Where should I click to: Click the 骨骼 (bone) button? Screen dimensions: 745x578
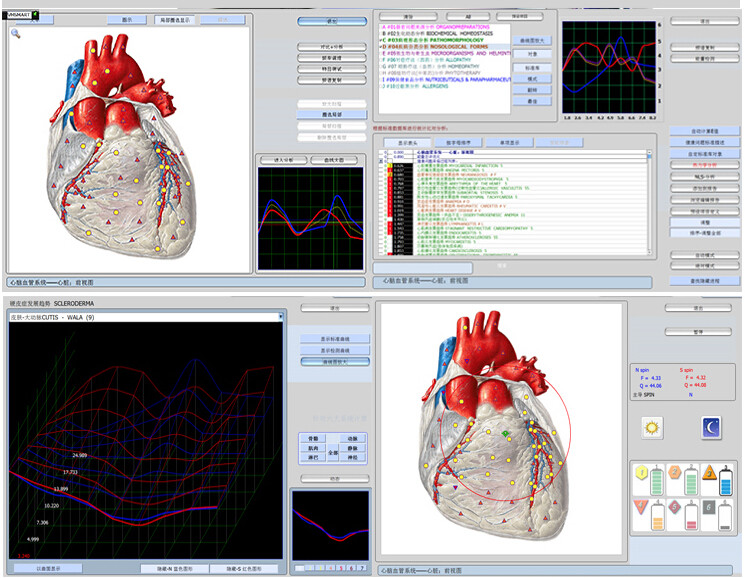click(313, 439)
